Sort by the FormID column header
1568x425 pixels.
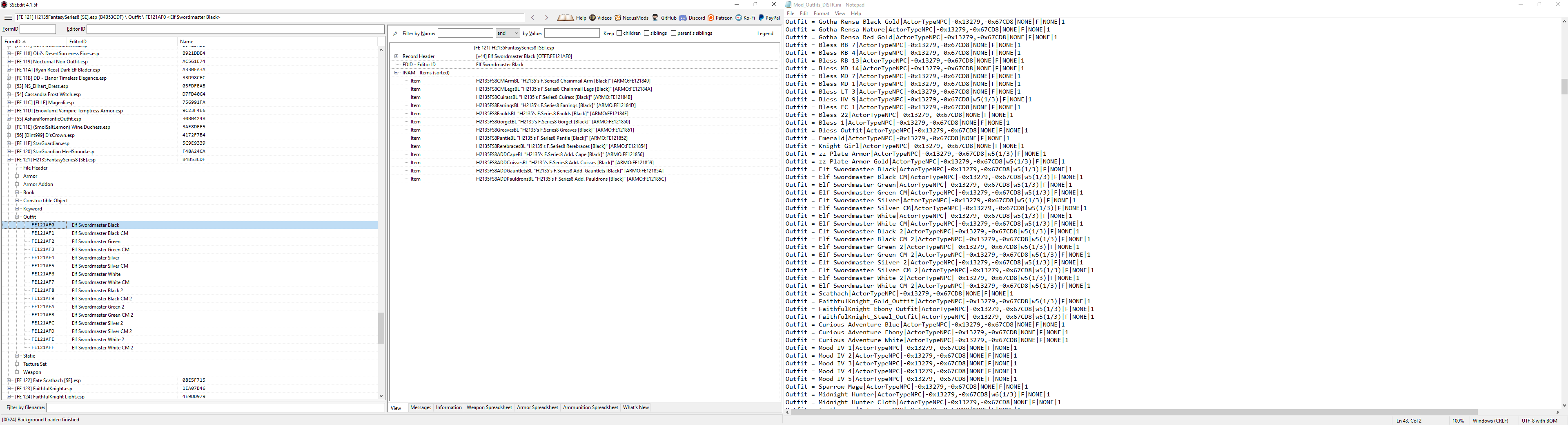point(34,41)
